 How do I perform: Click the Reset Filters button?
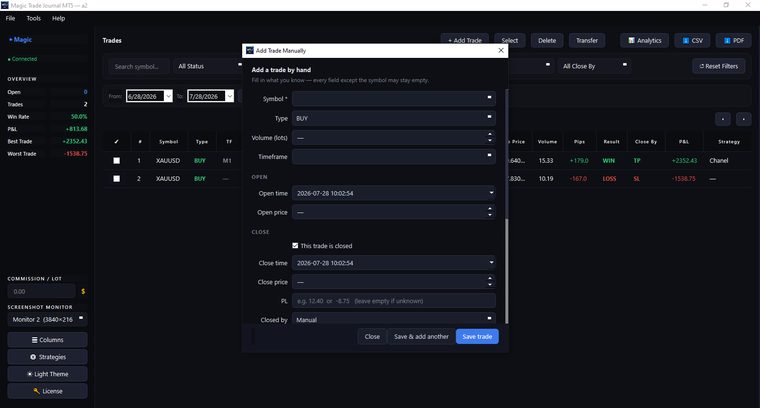click(x=718, y=66)
